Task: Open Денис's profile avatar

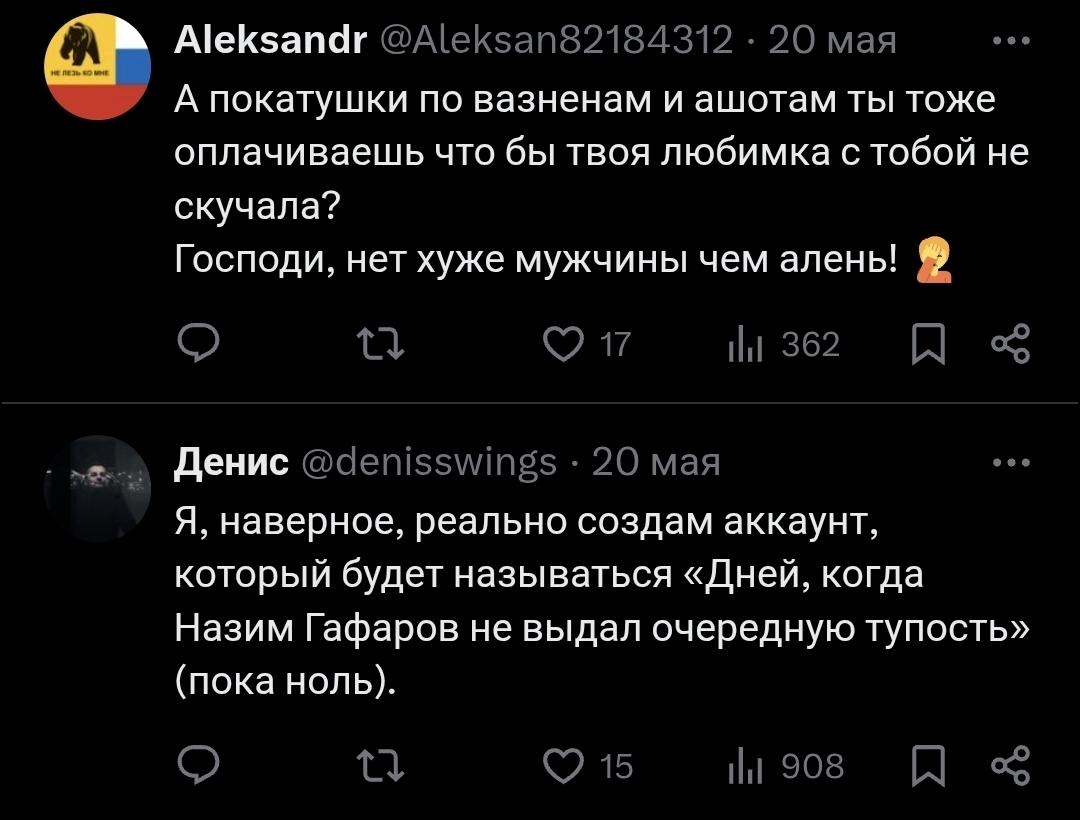Action: [x=98, y=489]
